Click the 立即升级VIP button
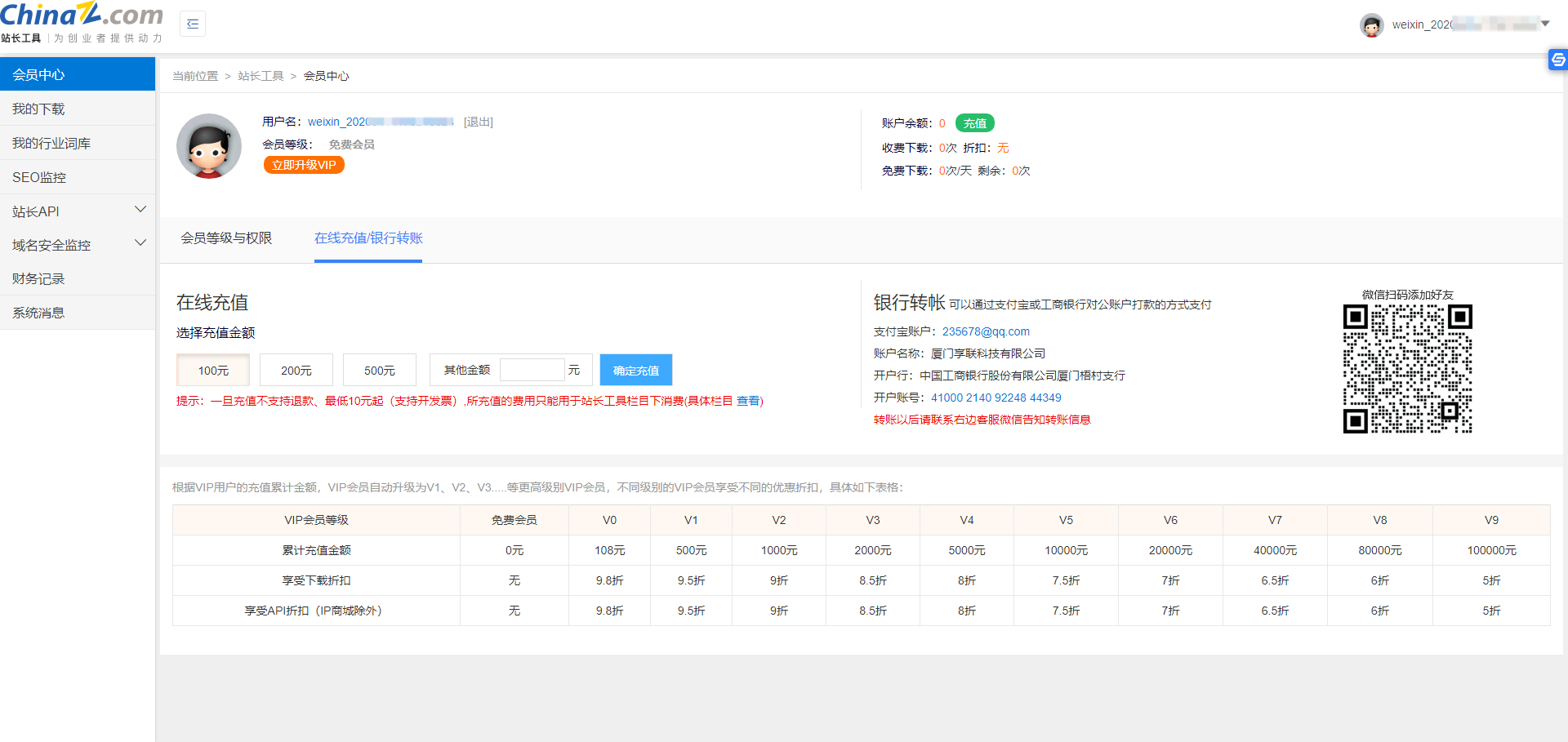The height and width of the screenshot is (742, 1568). pos(304,165)
